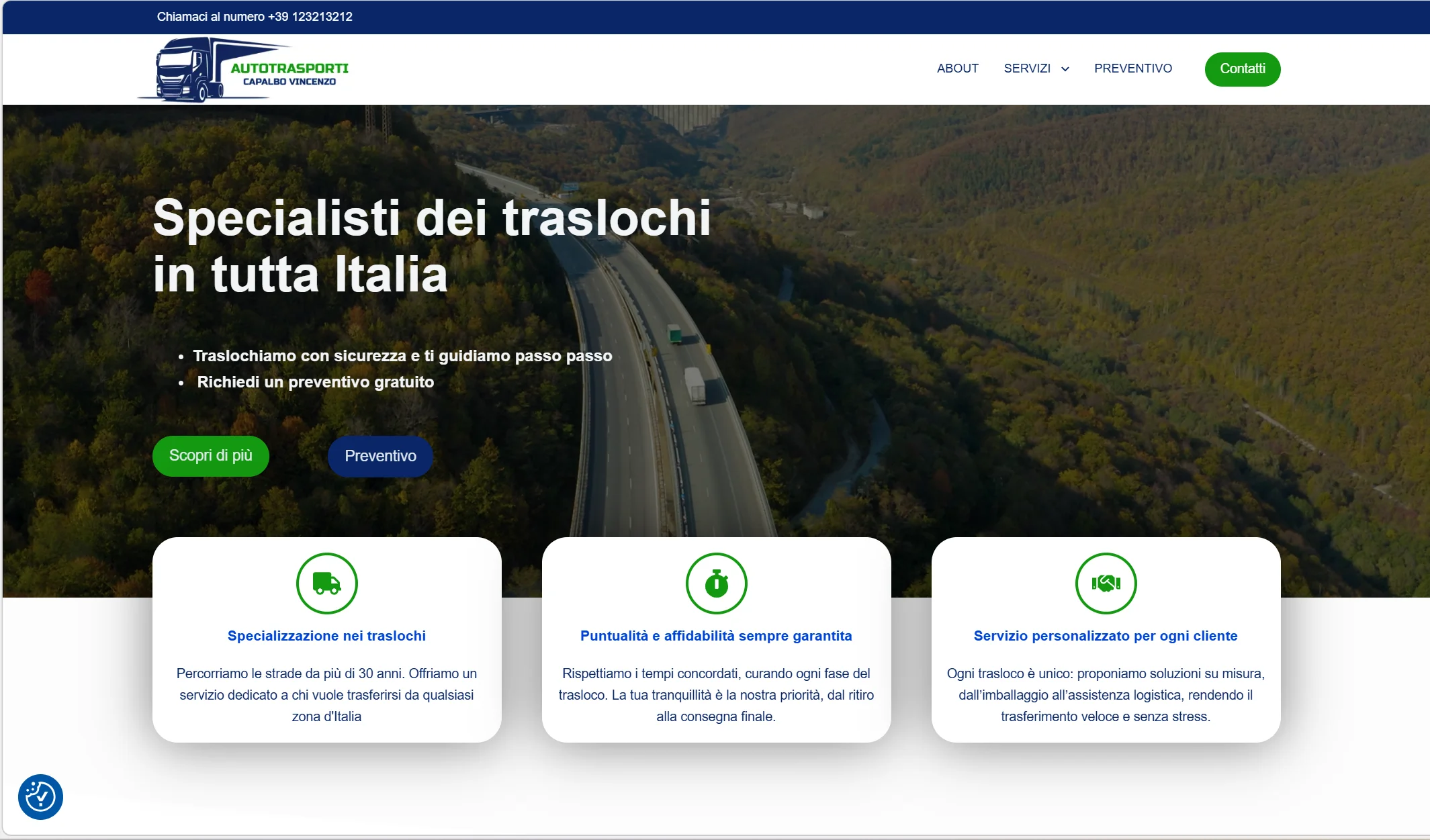Click Richiedi un preventivo gratuito text

click(x=316, y=383)
